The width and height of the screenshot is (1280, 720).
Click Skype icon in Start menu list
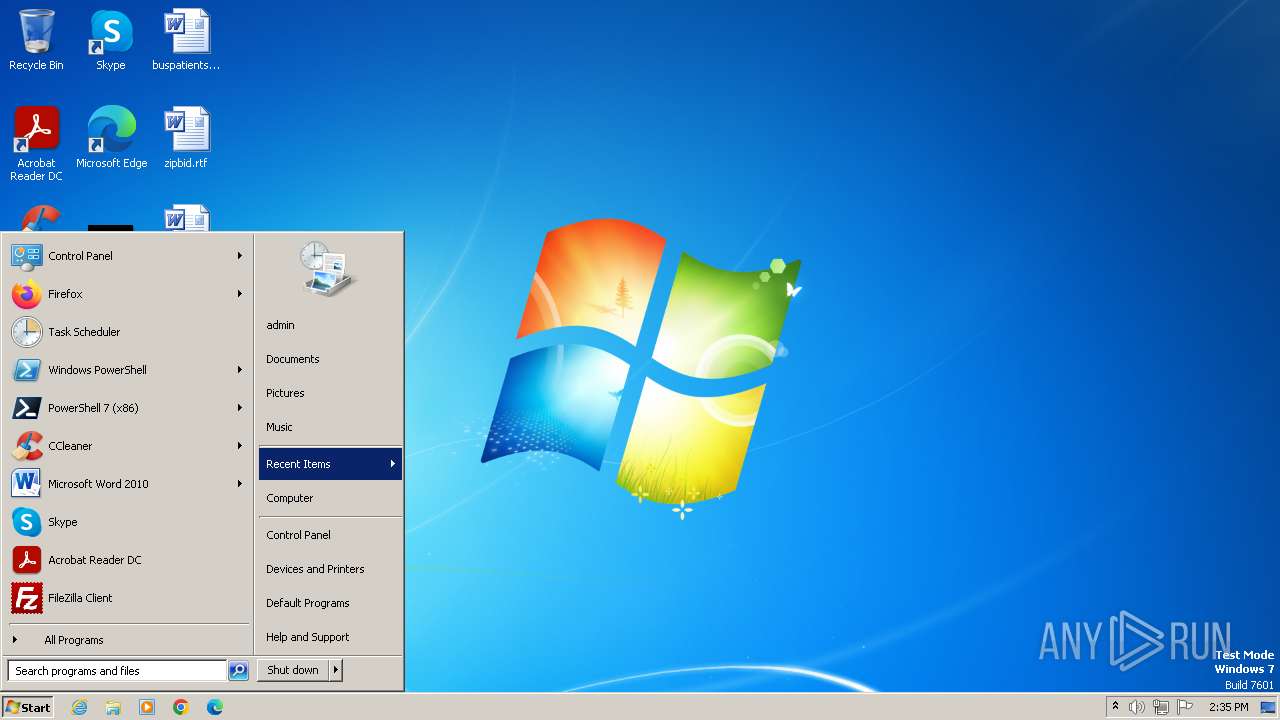point(26,522)
